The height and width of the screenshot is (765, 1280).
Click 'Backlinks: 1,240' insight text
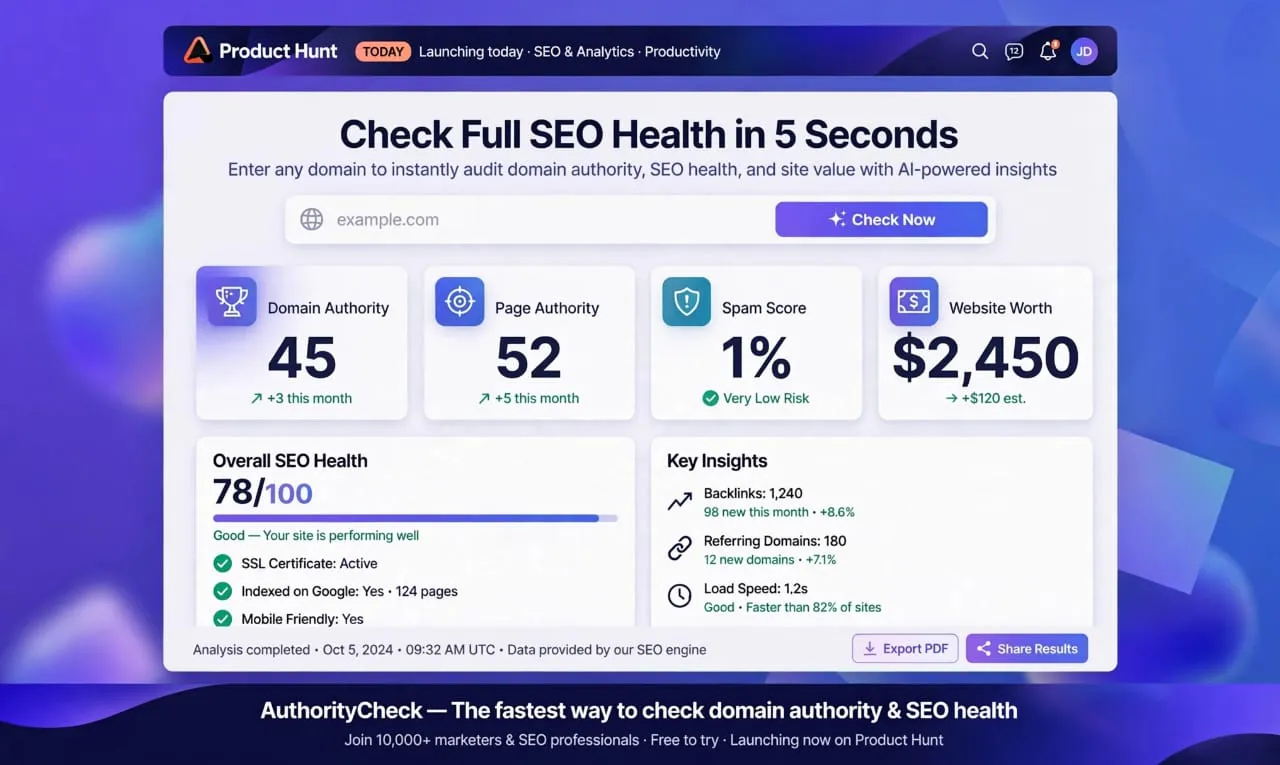coord(753,493)
